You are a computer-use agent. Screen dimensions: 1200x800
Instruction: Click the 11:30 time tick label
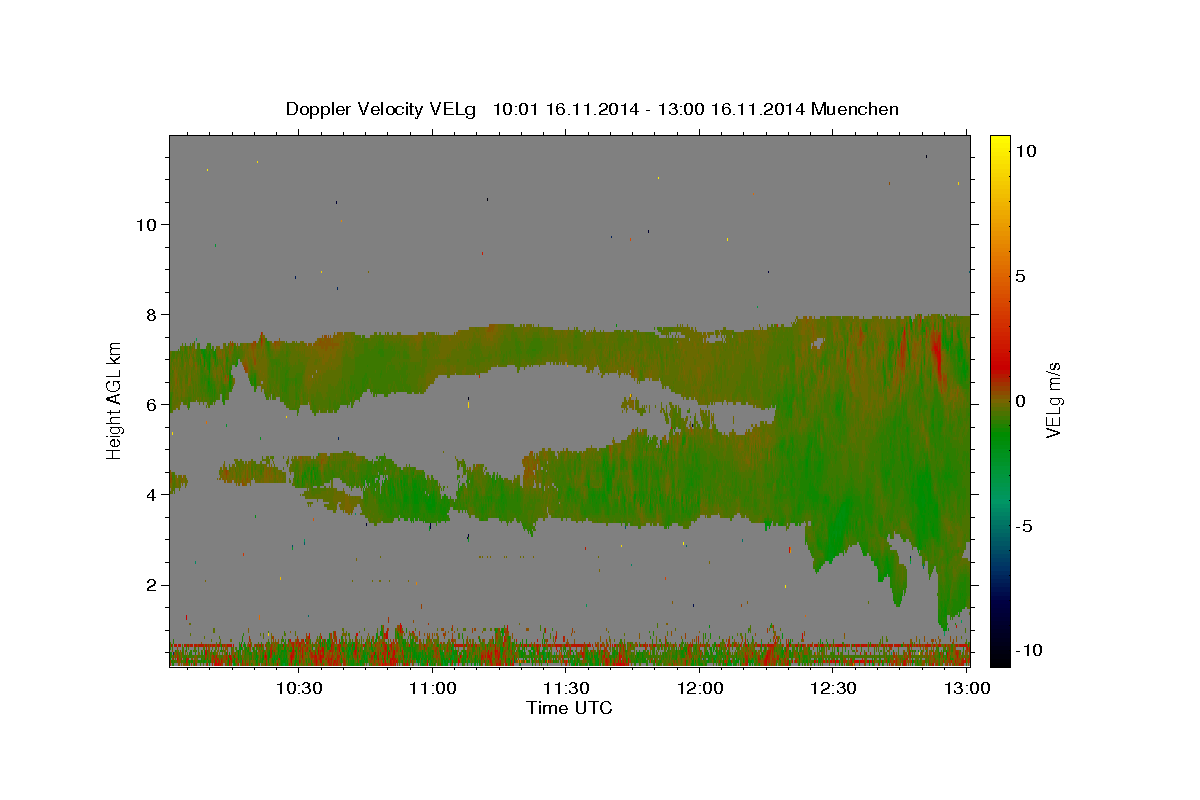click(566, 688)
